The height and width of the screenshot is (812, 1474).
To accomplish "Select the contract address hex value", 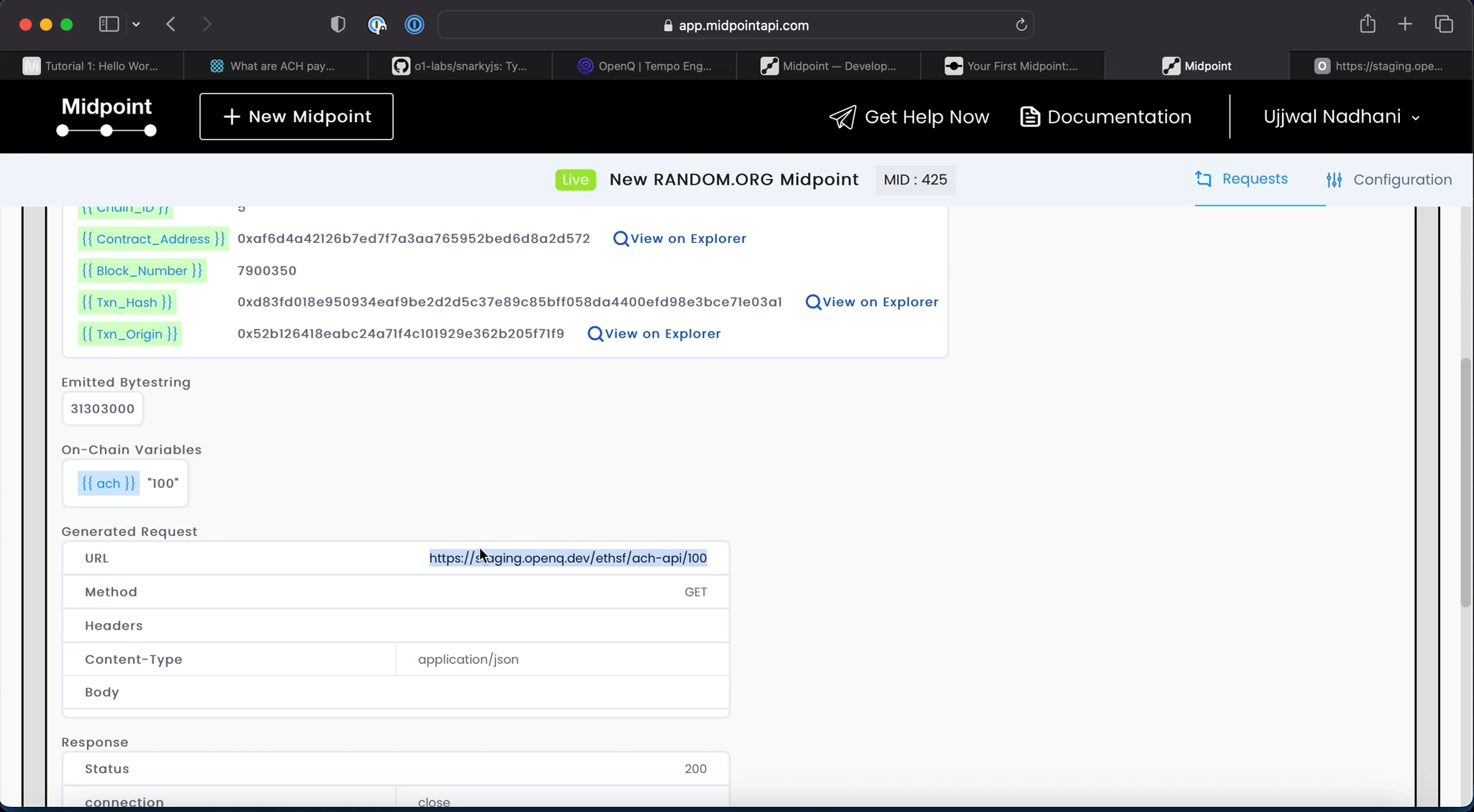I will 413,239.
